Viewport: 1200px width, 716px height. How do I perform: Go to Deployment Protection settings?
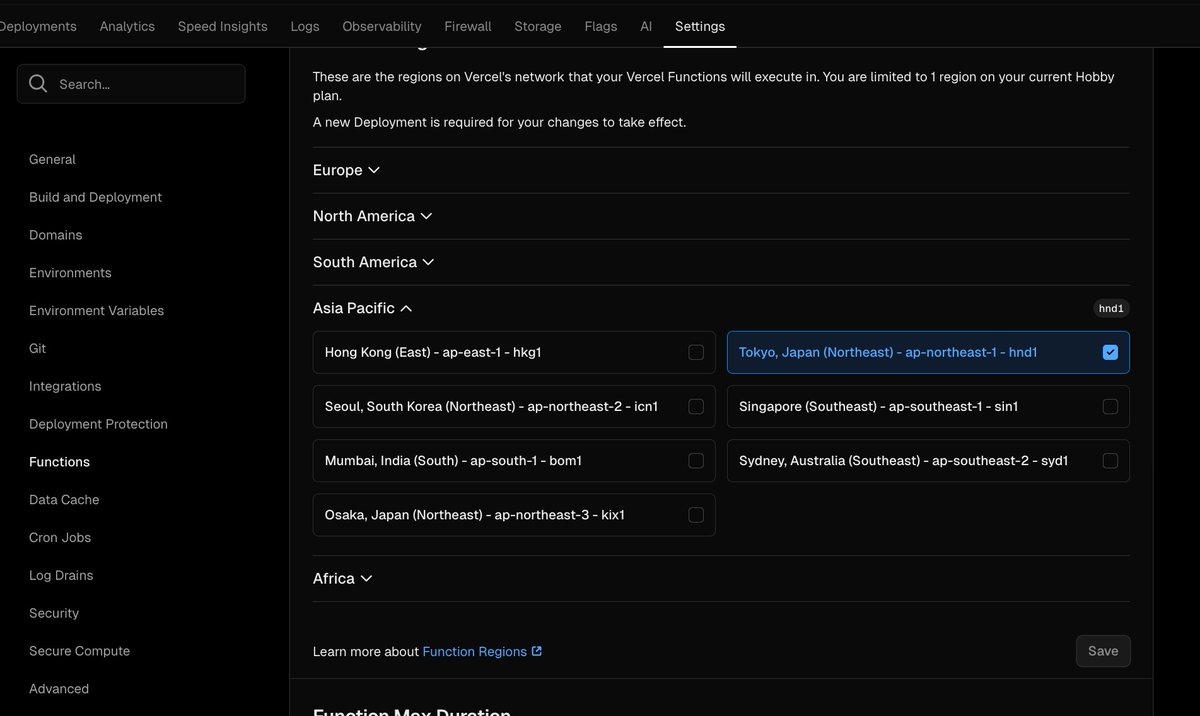(98, 424)
